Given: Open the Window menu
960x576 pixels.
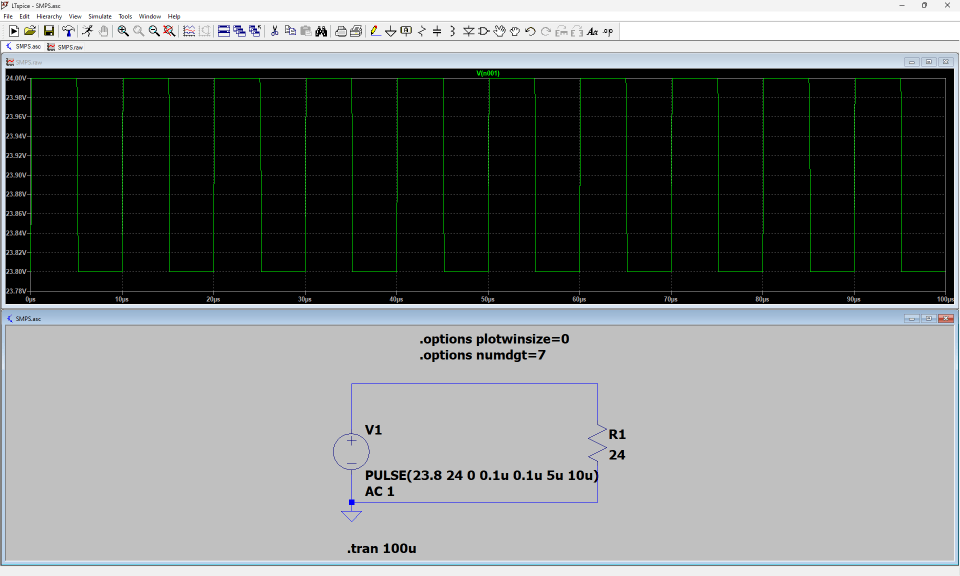Looking at the screenshot, I should pos(149,17).
